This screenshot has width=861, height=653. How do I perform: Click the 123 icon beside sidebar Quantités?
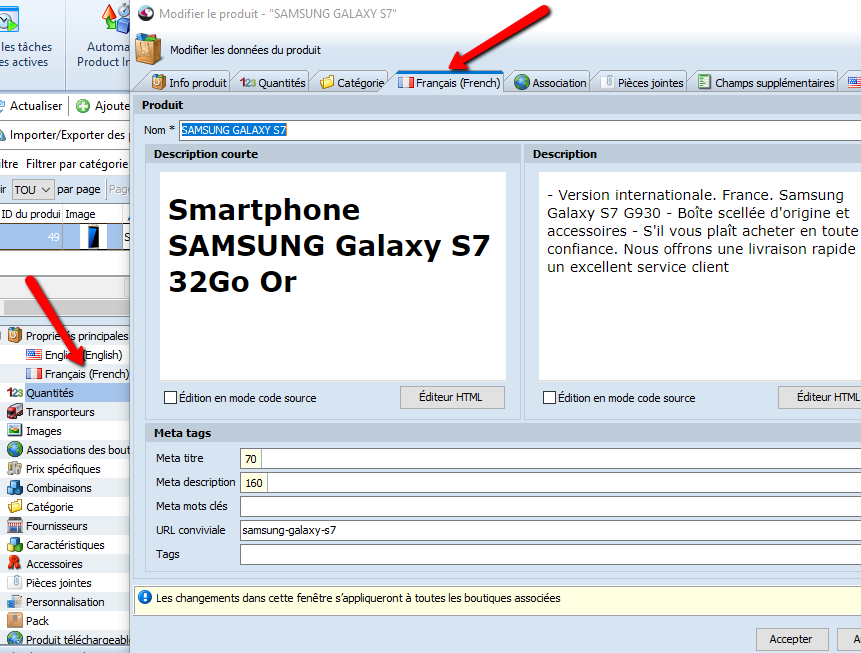click(15, 393)
